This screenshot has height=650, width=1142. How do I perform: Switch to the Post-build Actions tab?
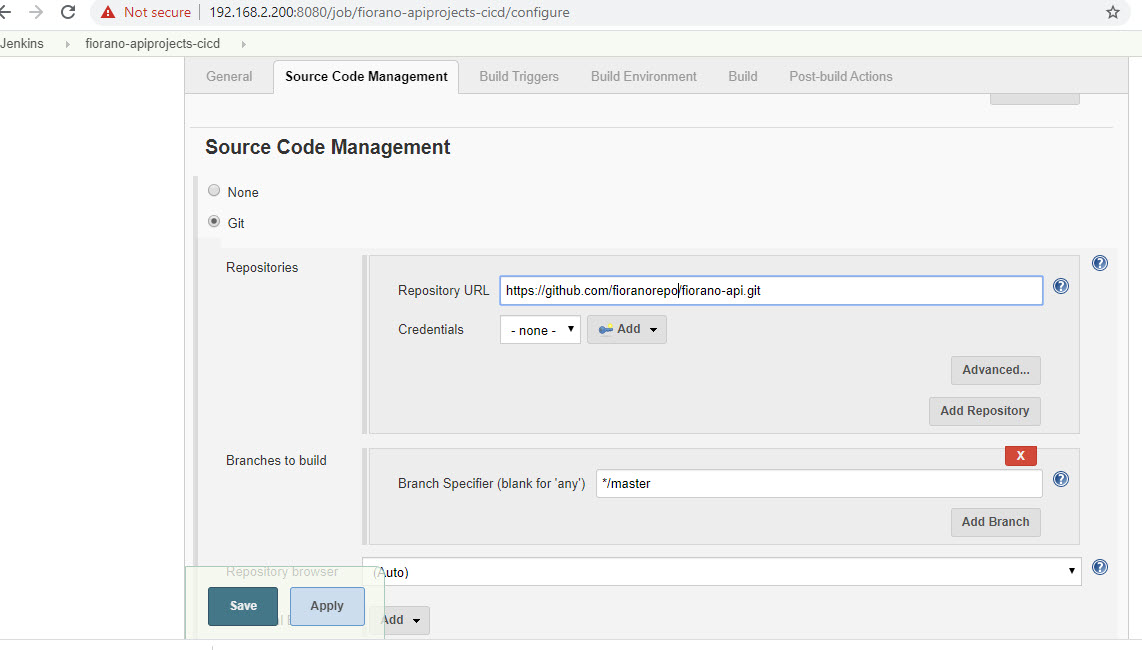click(840, 77)
